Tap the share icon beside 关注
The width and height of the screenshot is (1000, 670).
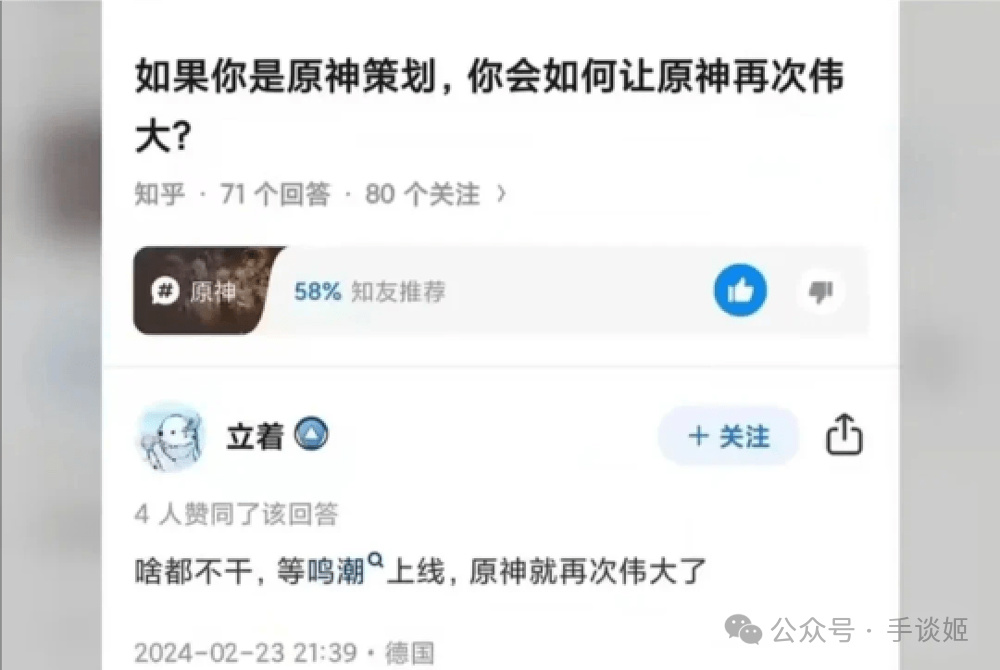844,434
